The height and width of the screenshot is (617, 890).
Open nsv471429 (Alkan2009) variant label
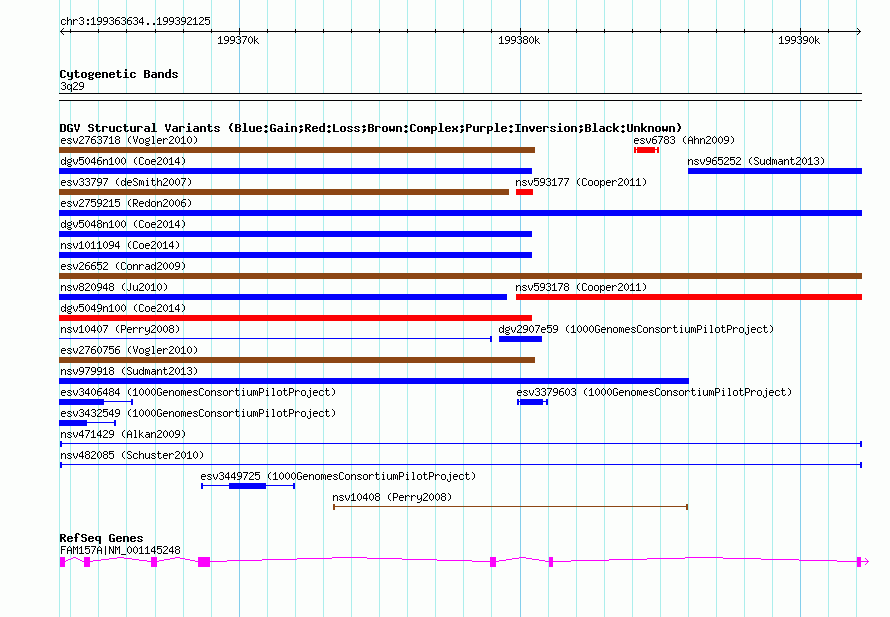coord(123,434)
